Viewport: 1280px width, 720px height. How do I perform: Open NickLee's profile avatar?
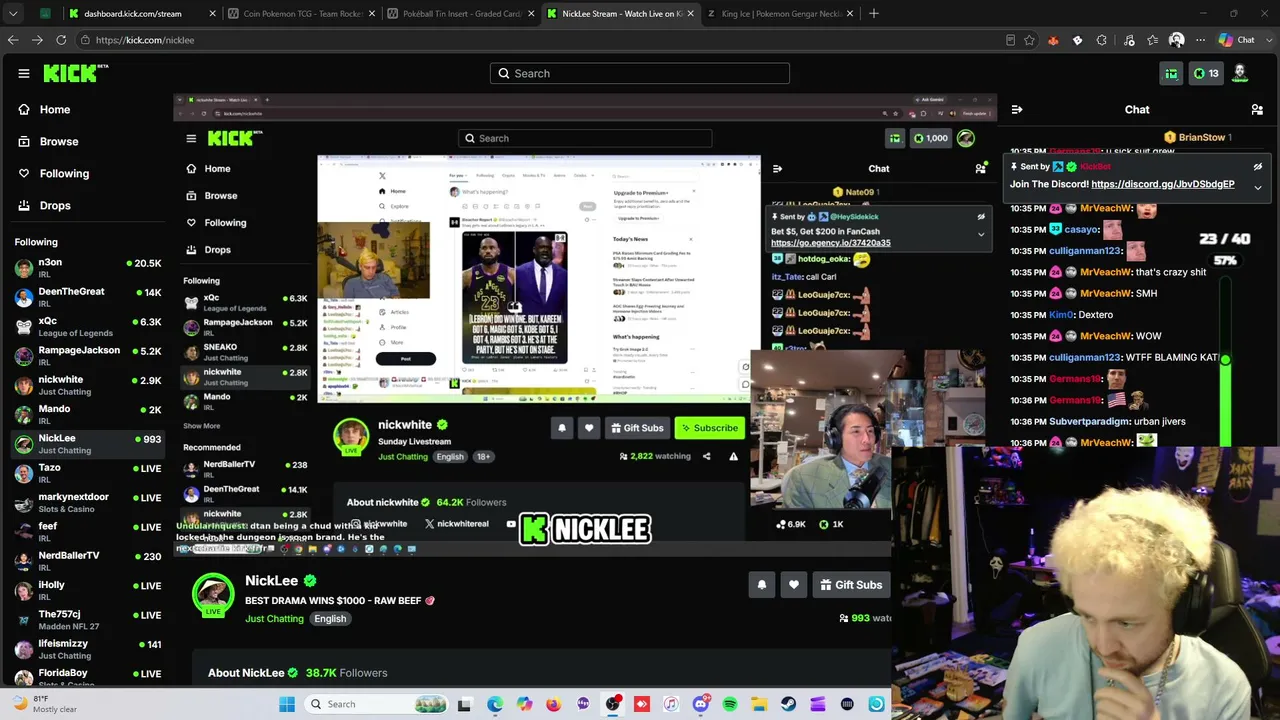coord(213,594)
